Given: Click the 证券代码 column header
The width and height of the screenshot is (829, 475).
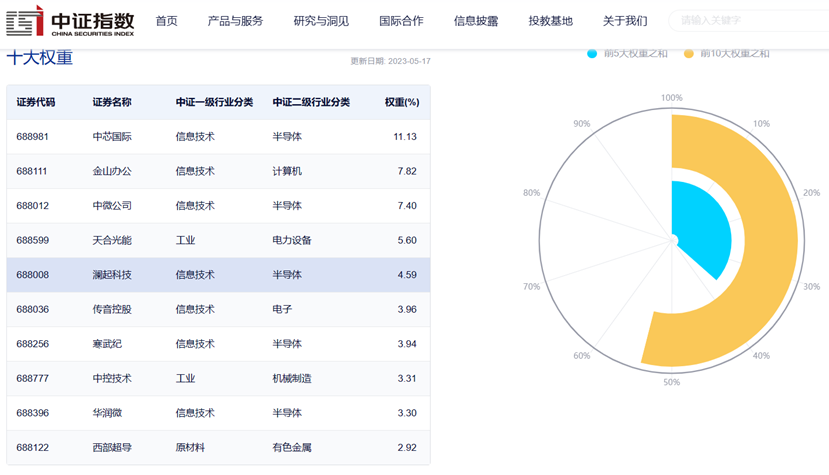Looking at the screenshot, I should 36,102.
